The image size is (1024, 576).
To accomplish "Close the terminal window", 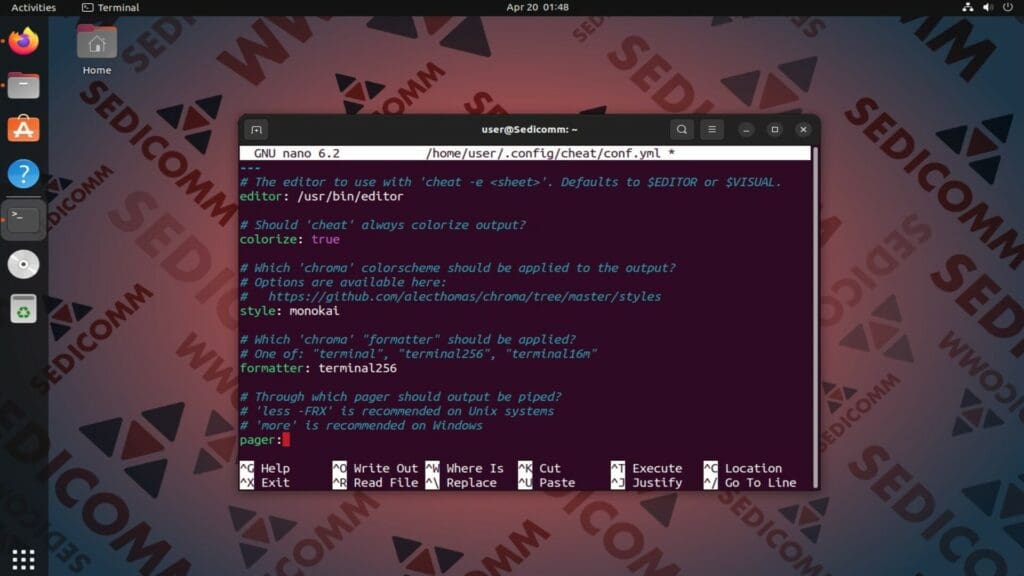I will tap(803, 129).
